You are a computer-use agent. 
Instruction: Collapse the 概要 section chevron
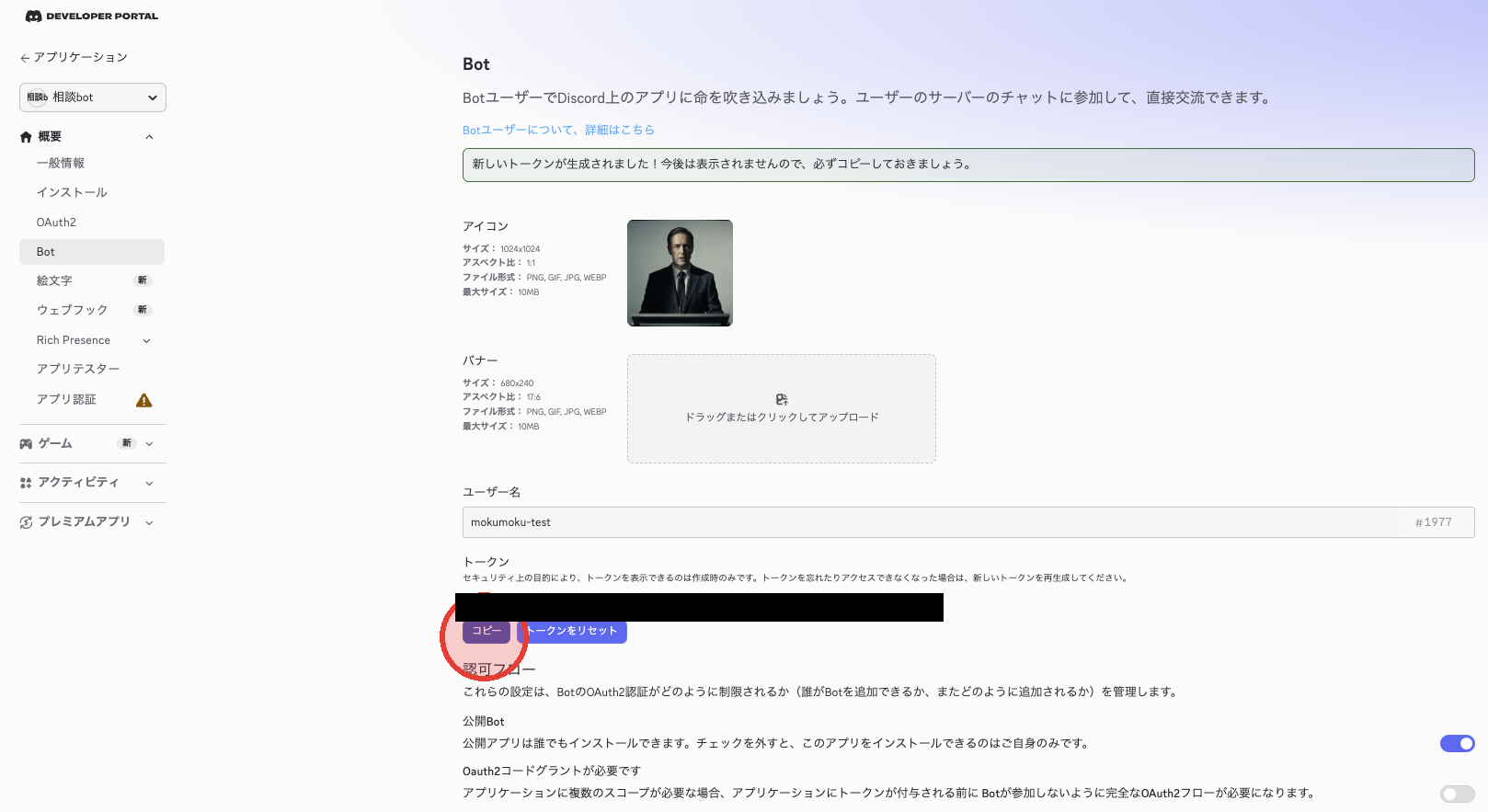149,137
